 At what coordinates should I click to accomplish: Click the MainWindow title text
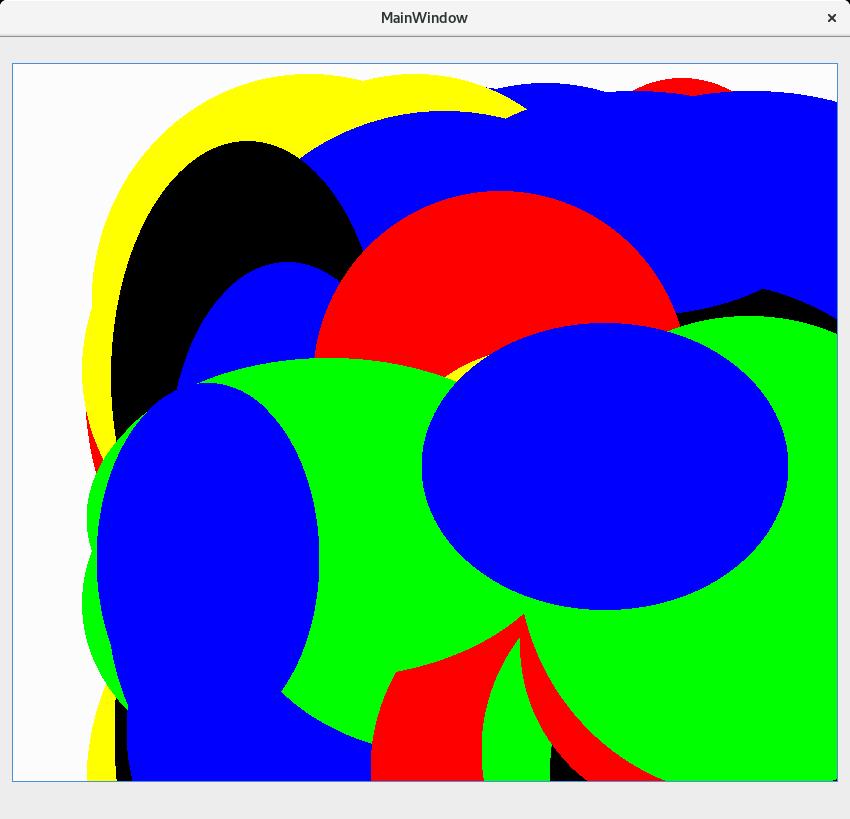(x=424, y=18)
